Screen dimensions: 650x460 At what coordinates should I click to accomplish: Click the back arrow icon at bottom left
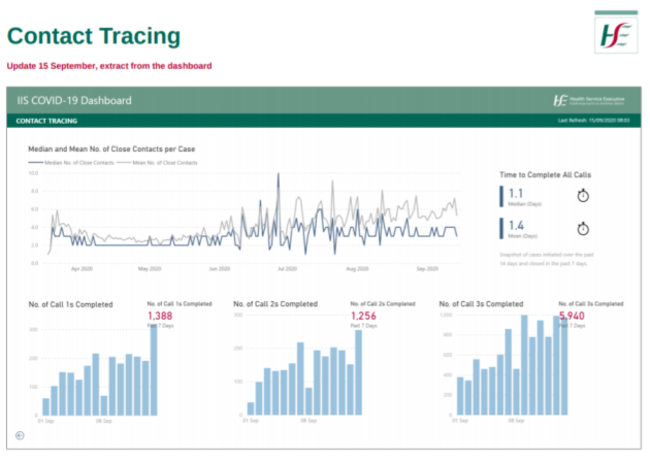coord(21,433)
